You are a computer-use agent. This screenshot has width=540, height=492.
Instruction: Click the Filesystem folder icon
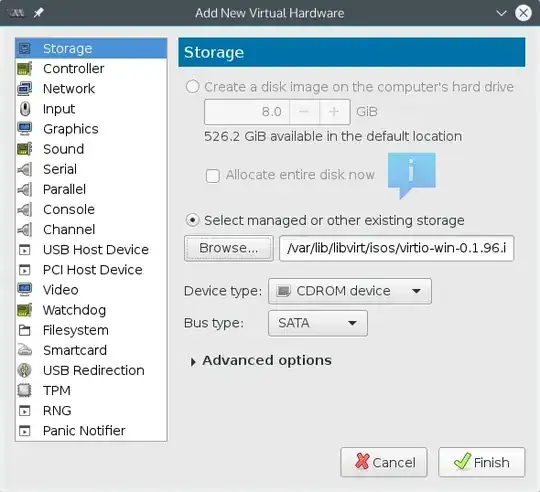point(24,330)
